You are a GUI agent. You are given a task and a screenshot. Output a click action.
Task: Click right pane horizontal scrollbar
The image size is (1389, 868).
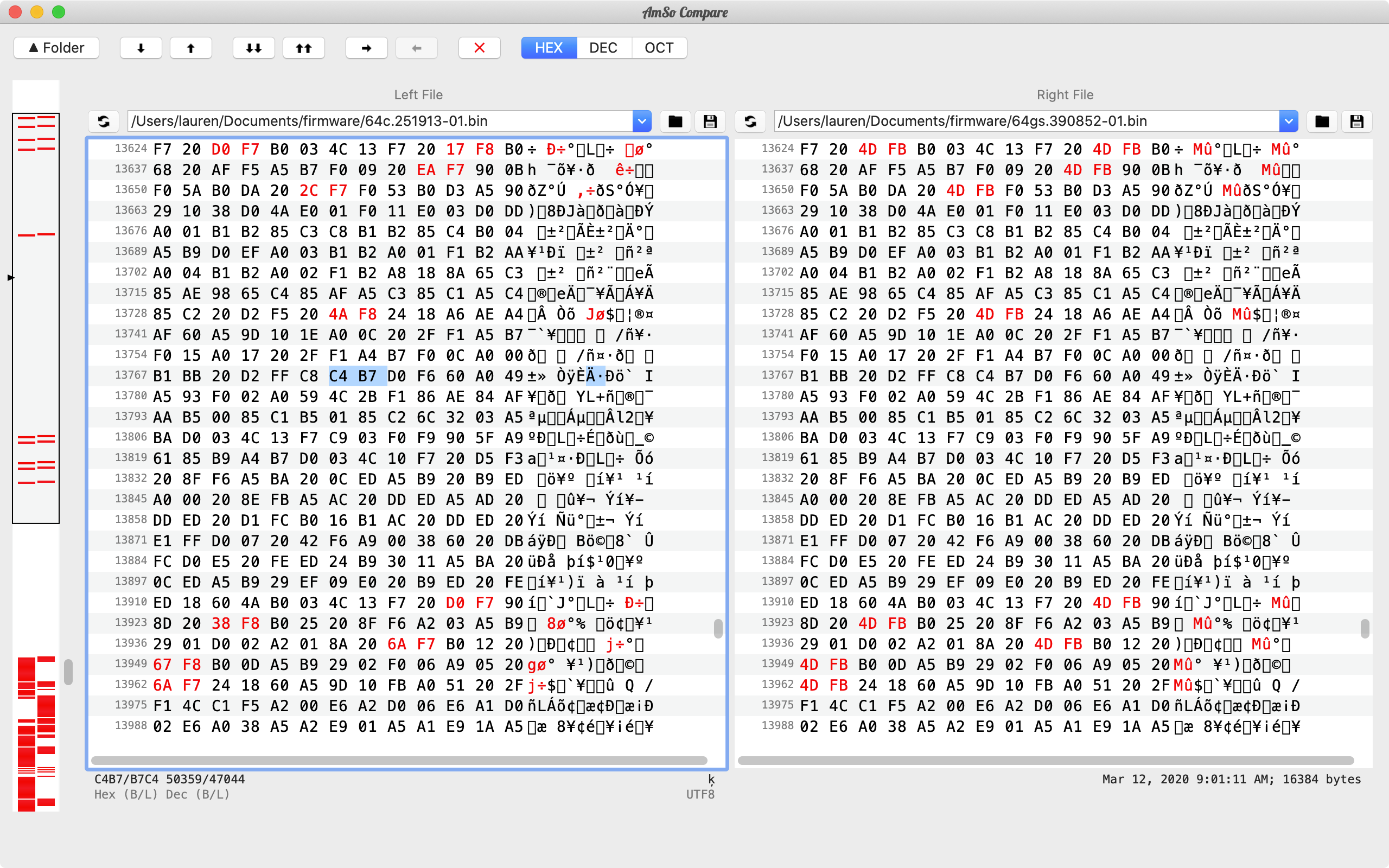coord(1046,760)
